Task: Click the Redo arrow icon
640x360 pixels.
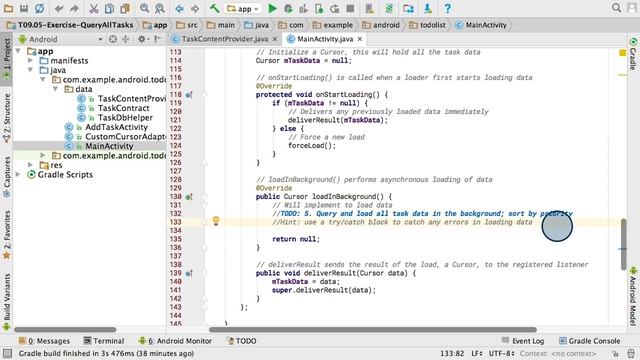Action: (74, 9)
